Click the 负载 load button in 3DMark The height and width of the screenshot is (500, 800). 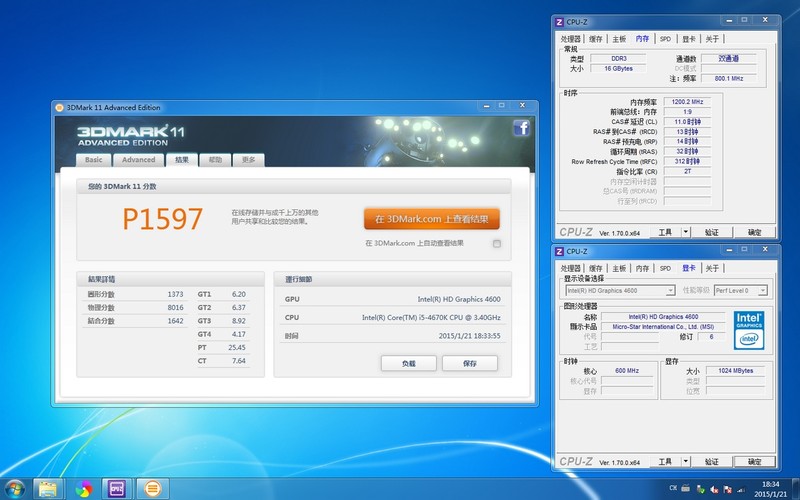click(x=408, y=363)
